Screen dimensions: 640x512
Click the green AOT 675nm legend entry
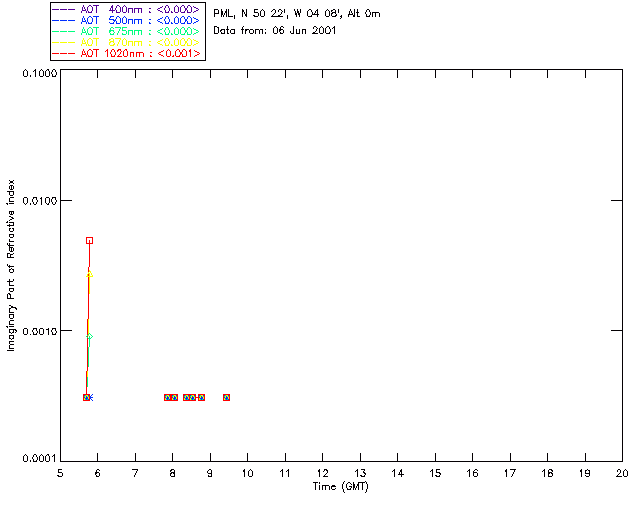click(x=127, y=31)
